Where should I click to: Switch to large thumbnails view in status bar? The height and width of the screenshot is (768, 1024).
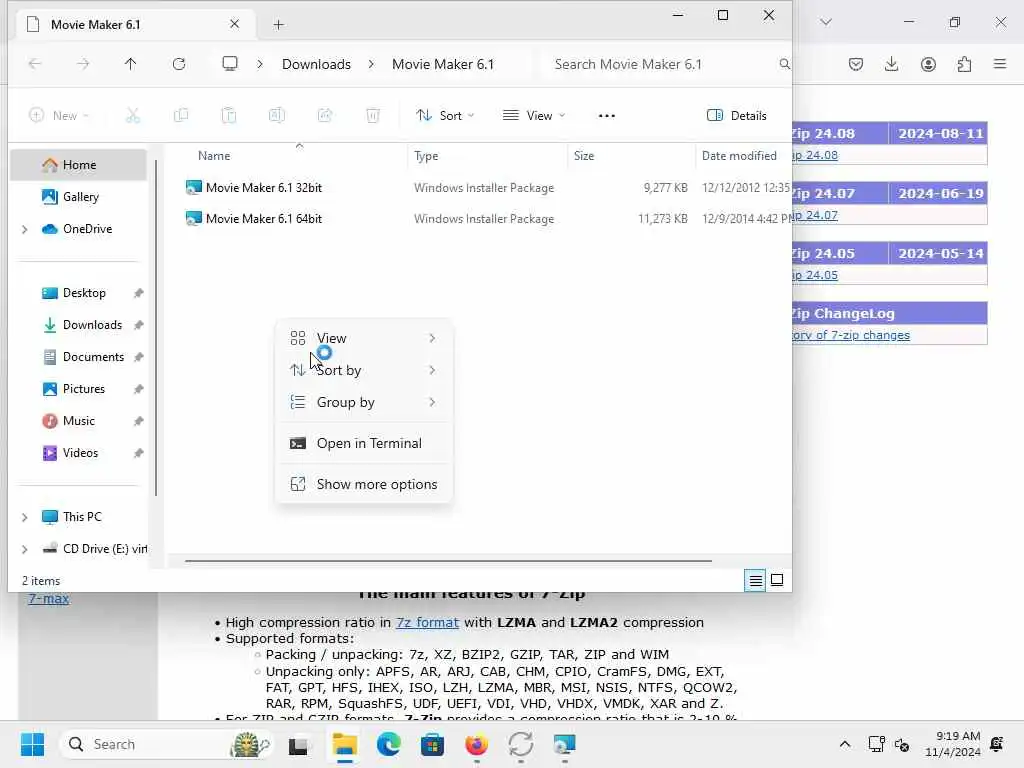(x=777, y=580)
